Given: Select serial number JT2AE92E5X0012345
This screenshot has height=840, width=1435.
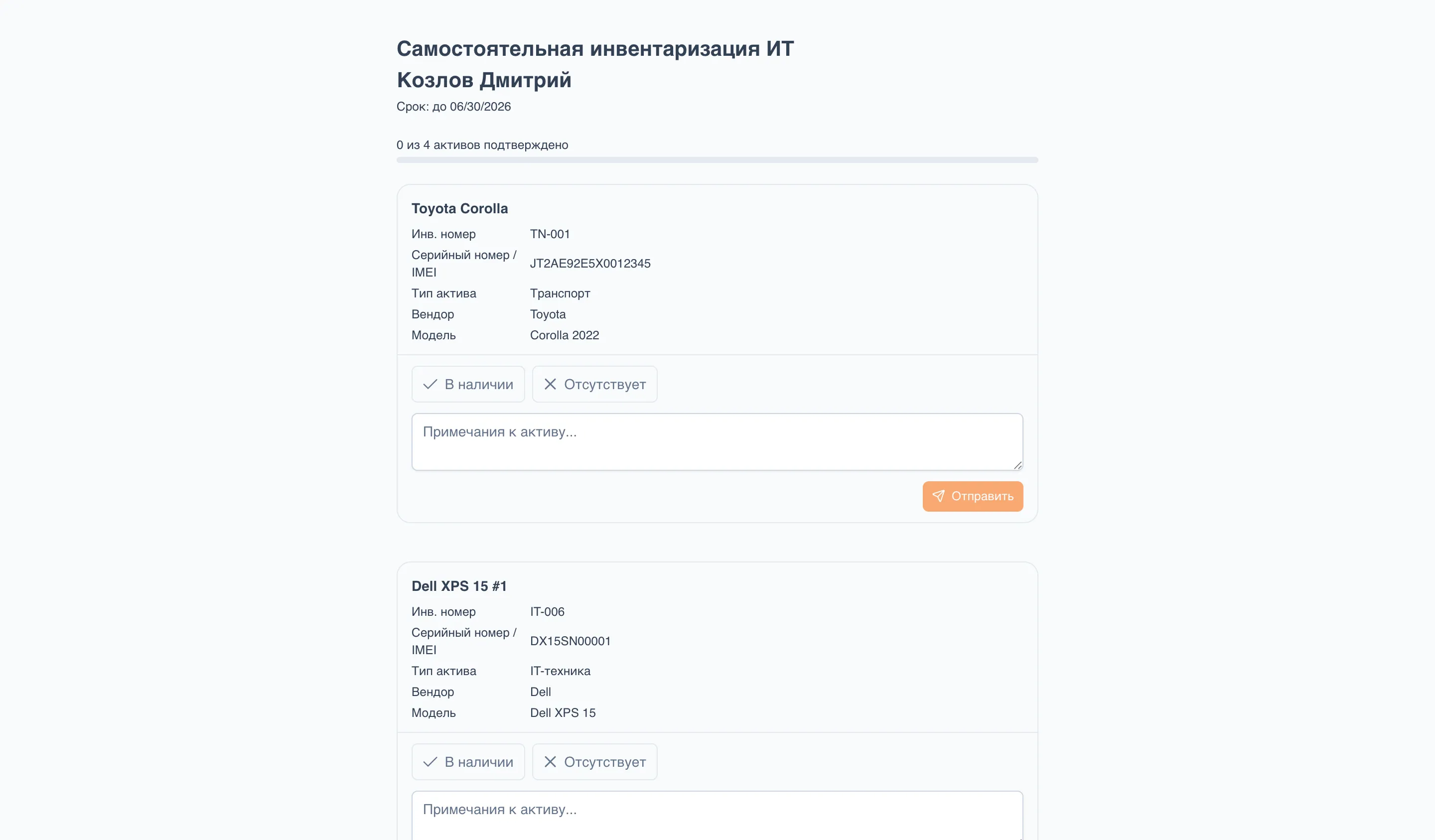Looking at the screenshot, I should point(590,264).
